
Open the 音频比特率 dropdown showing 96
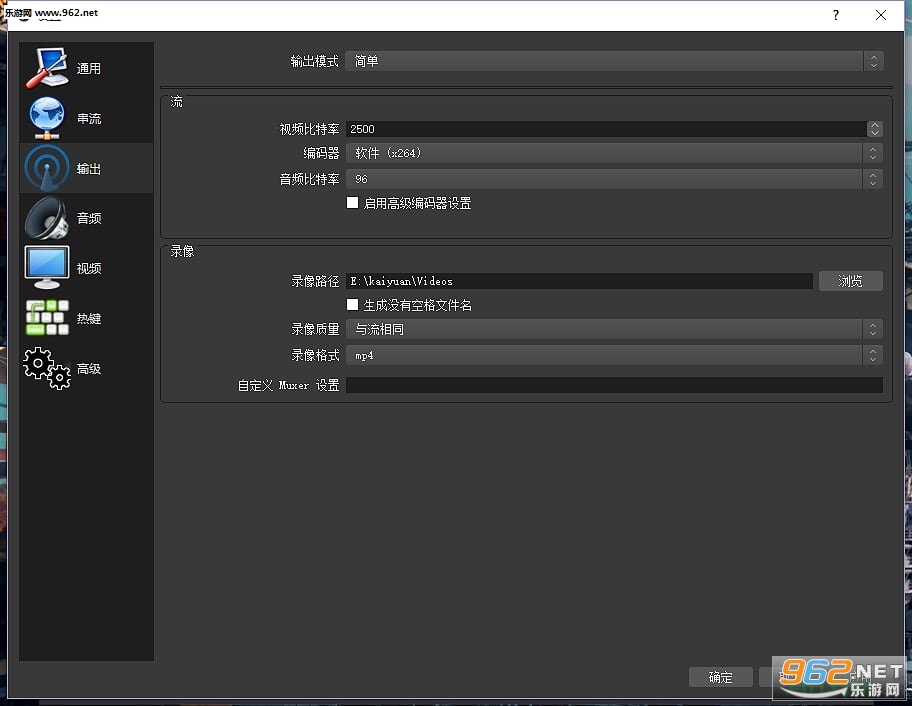point(614,179)
